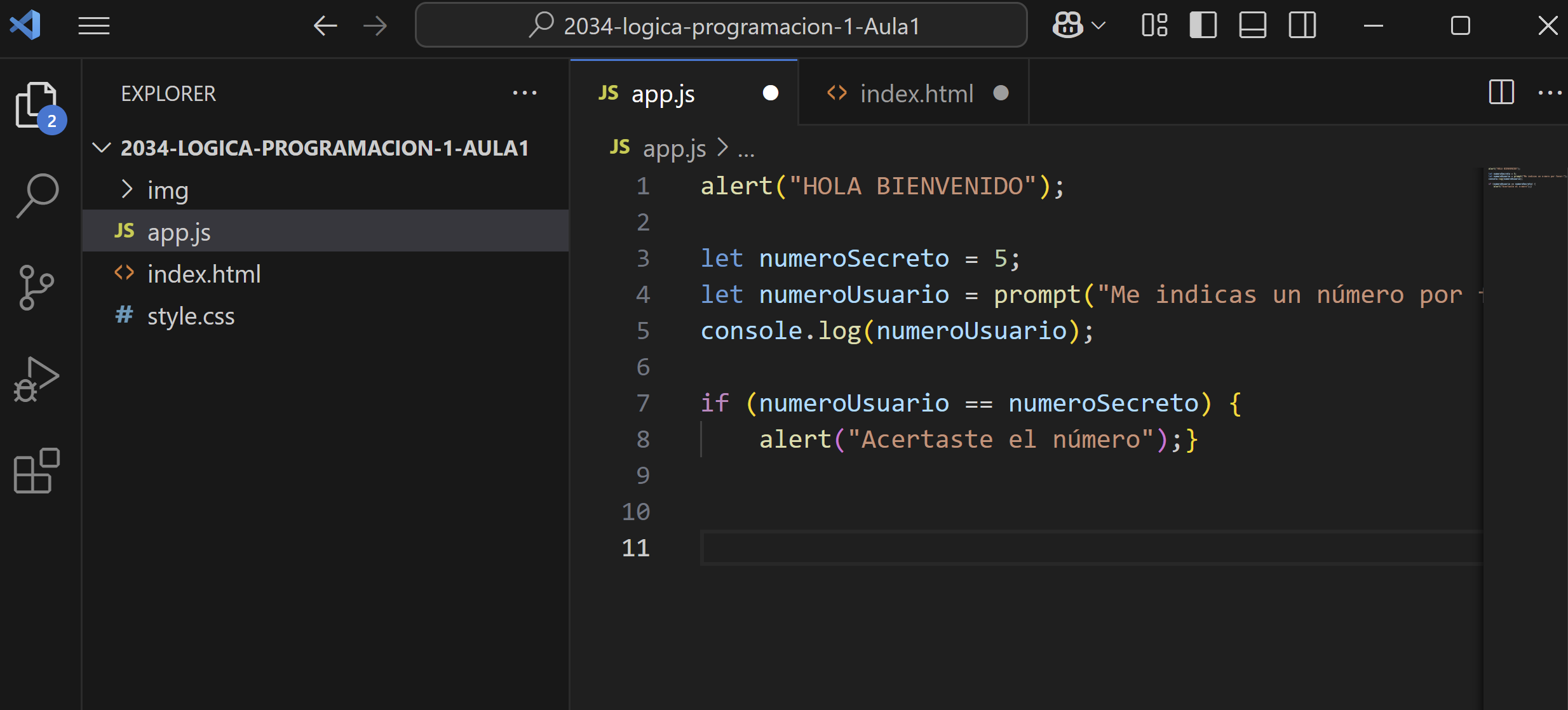Viewport: 1568px width, 710px height.
Task: Close the VS Code window
Action: coord(1548,26)
